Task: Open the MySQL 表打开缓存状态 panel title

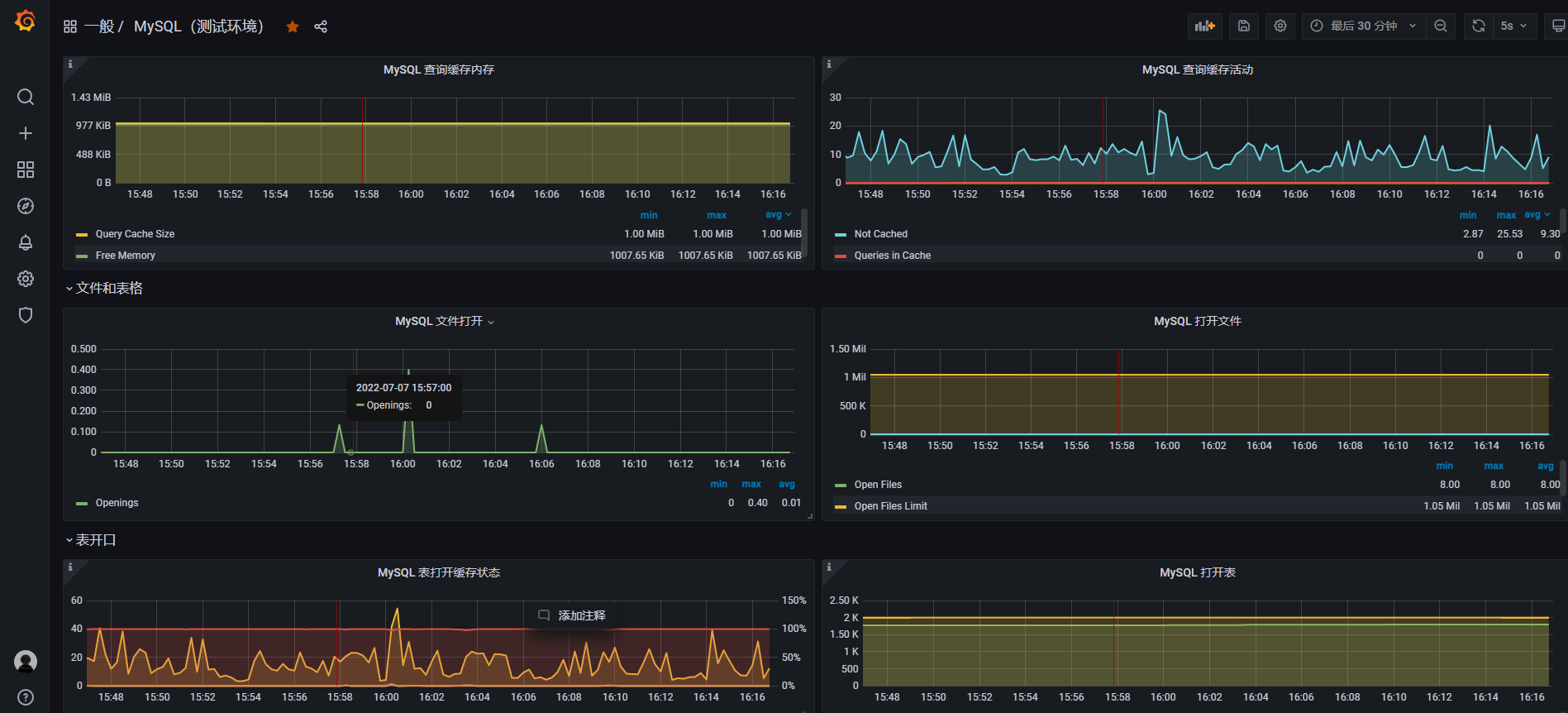Action: (439, 572)
